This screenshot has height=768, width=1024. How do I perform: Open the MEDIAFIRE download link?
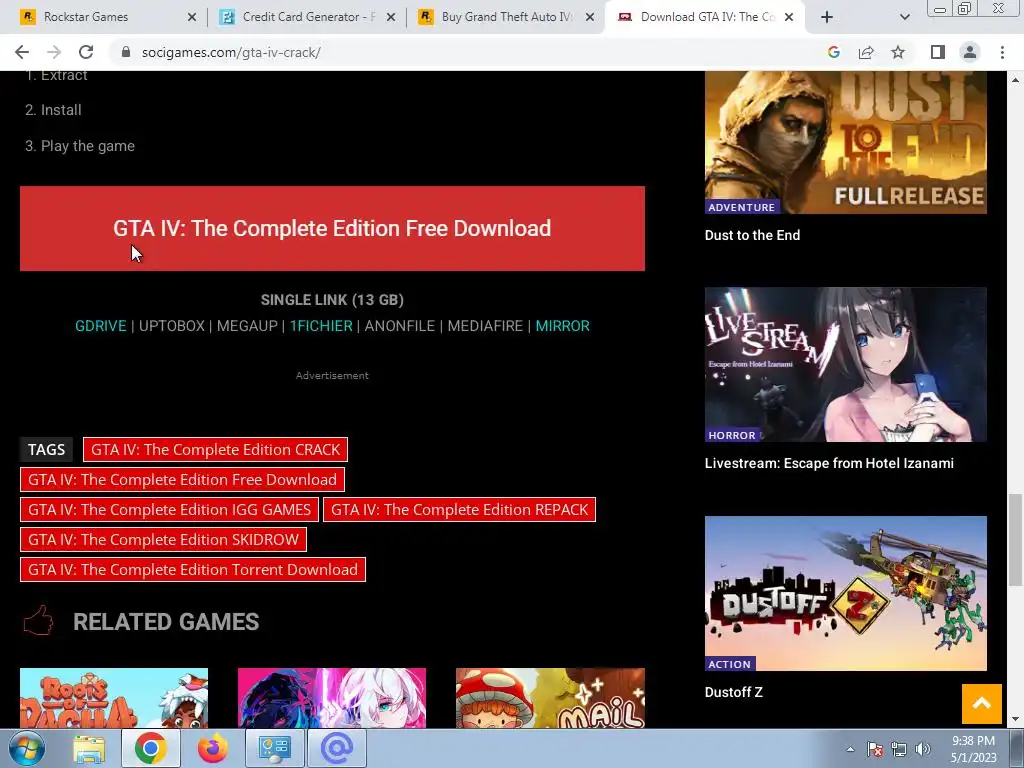pos(485,326)
